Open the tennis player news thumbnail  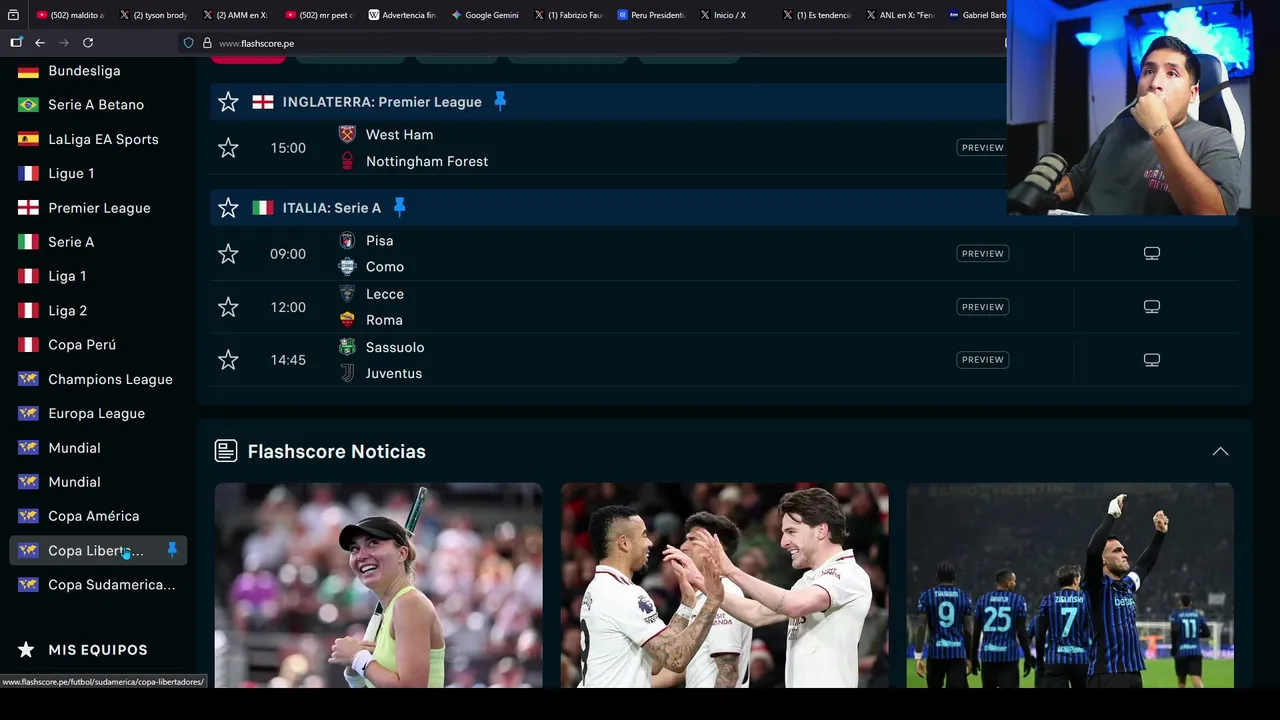pos(378,585)
